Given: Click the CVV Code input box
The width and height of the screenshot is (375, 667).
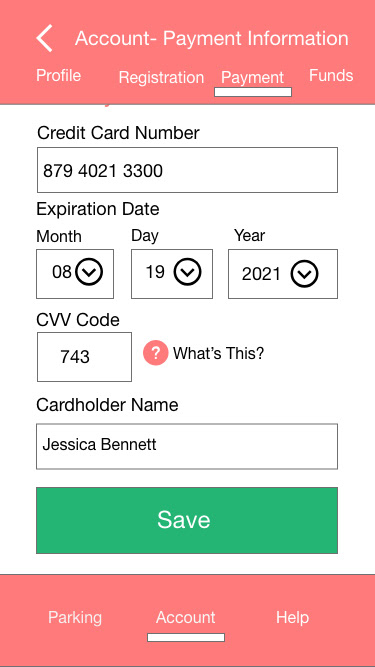Looking at the screenshot, I should (x=84, y=357).
